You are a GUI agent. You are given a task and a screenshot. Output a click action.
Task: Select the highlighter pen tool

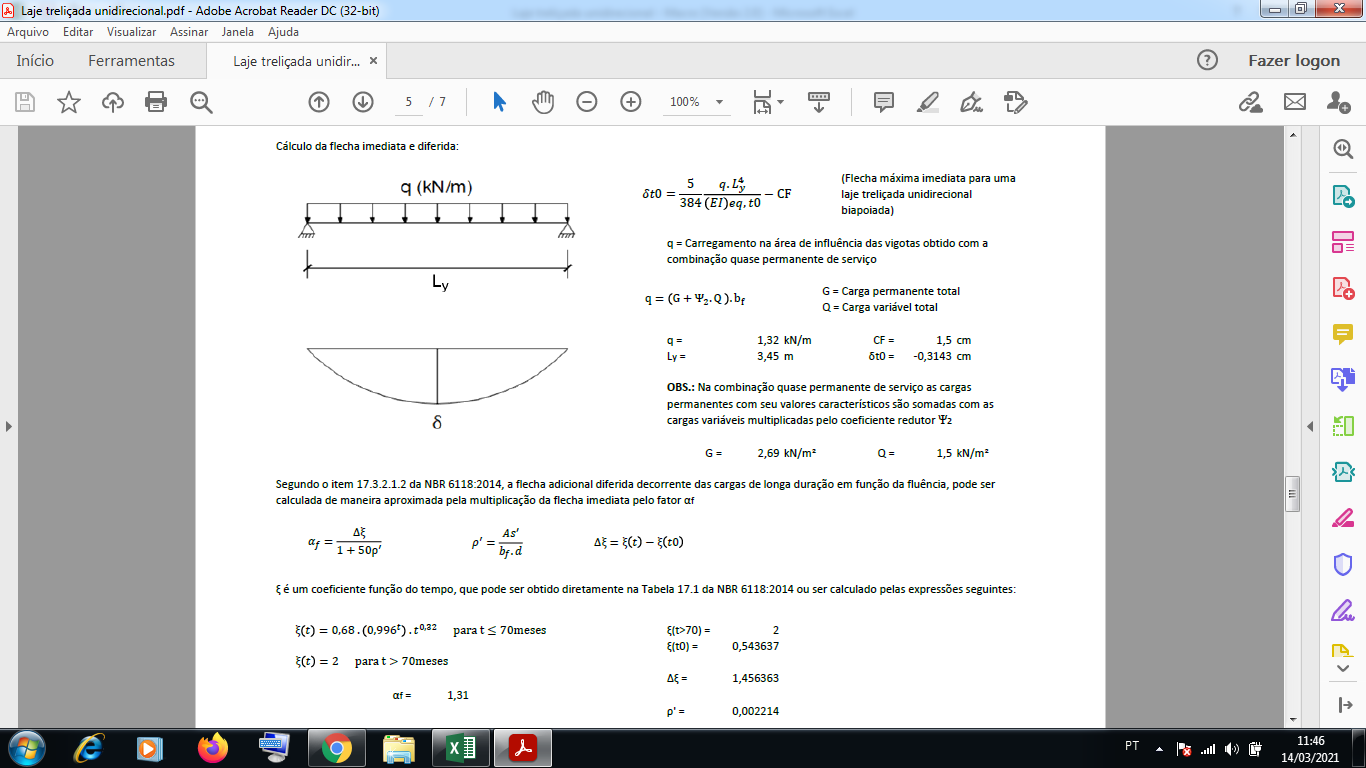(928, 102)
